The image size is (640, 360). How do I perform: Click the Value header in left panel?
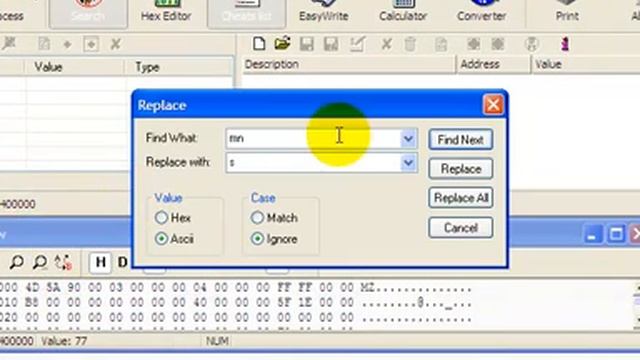(74, 67)
